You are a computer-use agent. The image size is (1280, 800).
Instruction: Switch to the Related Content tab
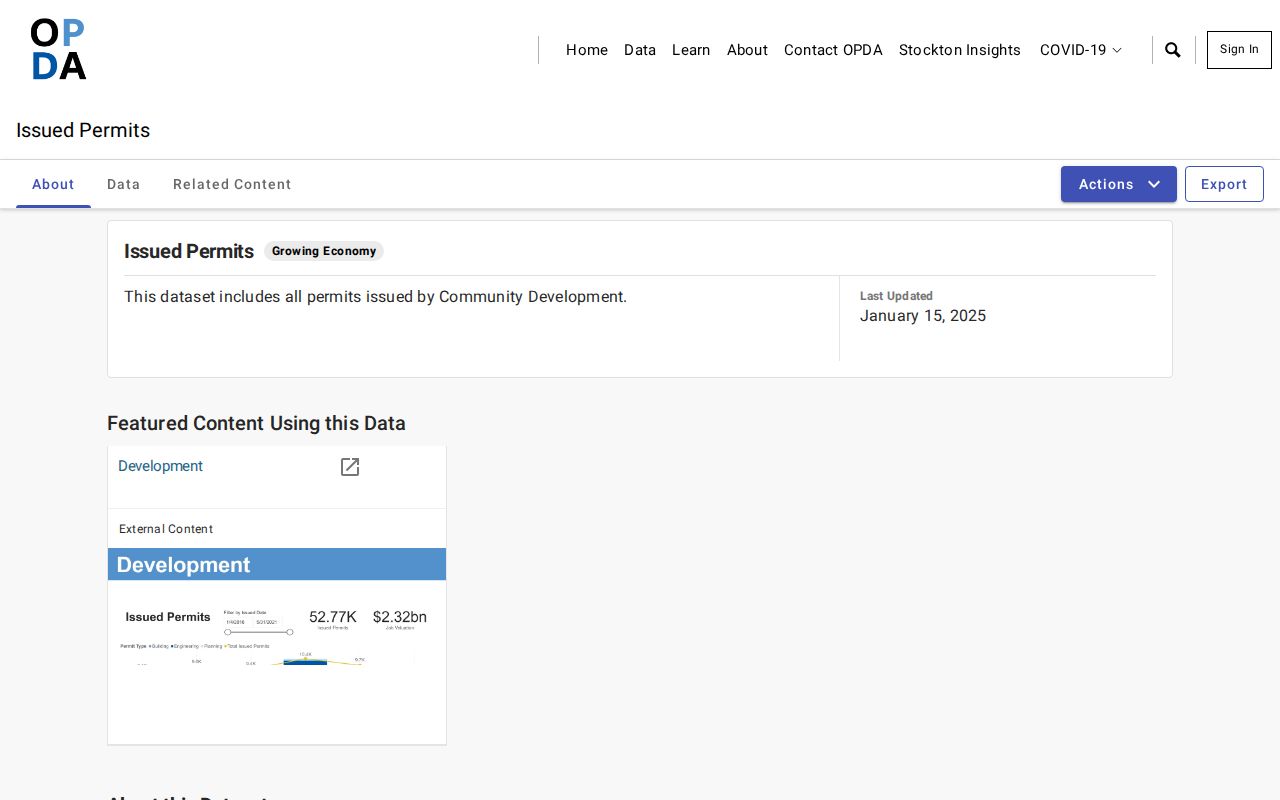[232, 184]
